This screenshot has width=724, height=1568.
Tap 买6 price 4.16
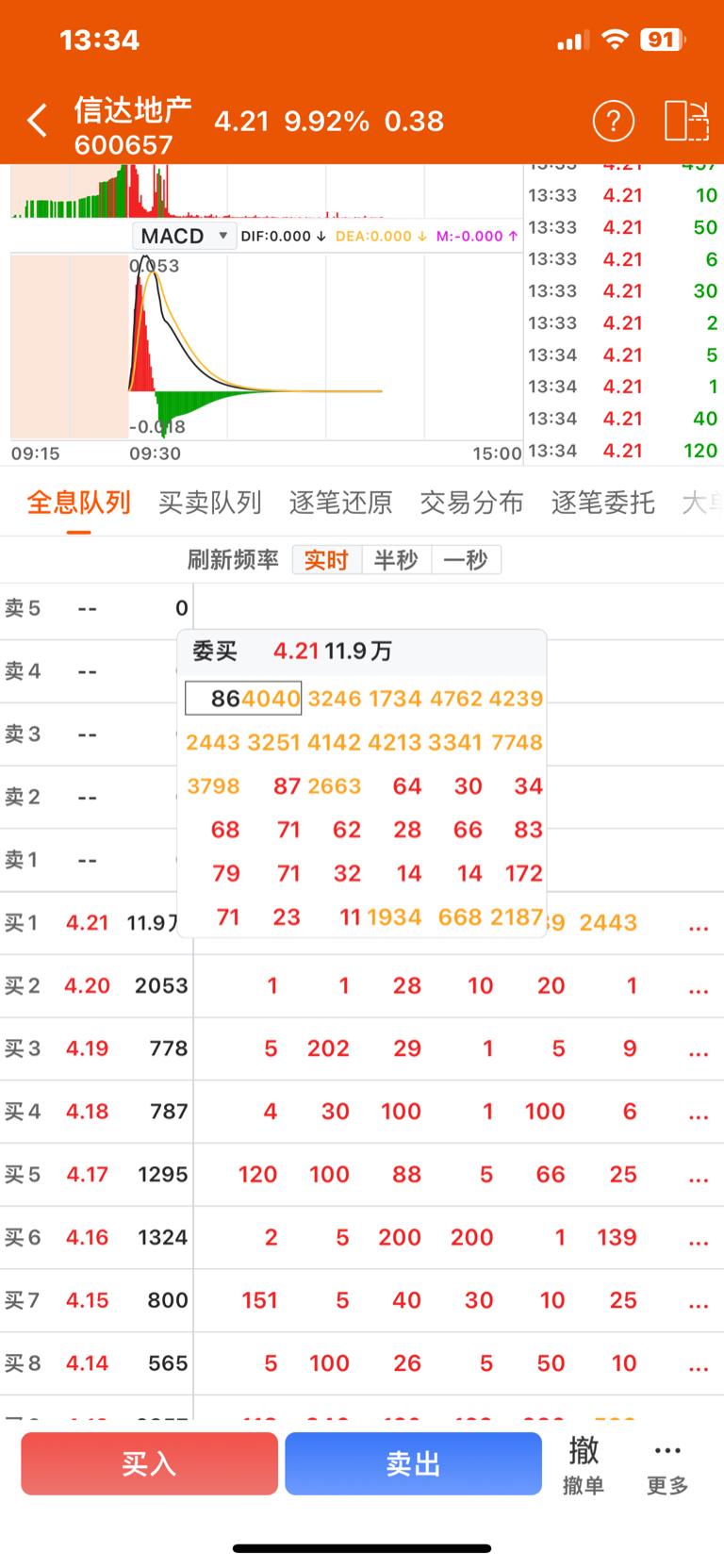[x=88, y=1237]
